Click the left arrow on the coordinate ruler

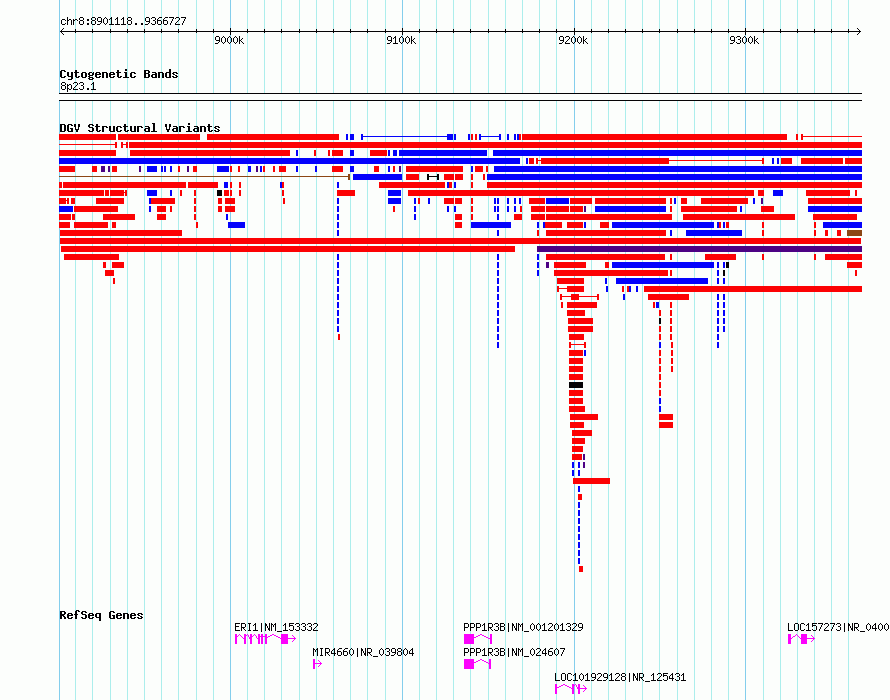tap(62, 32)
